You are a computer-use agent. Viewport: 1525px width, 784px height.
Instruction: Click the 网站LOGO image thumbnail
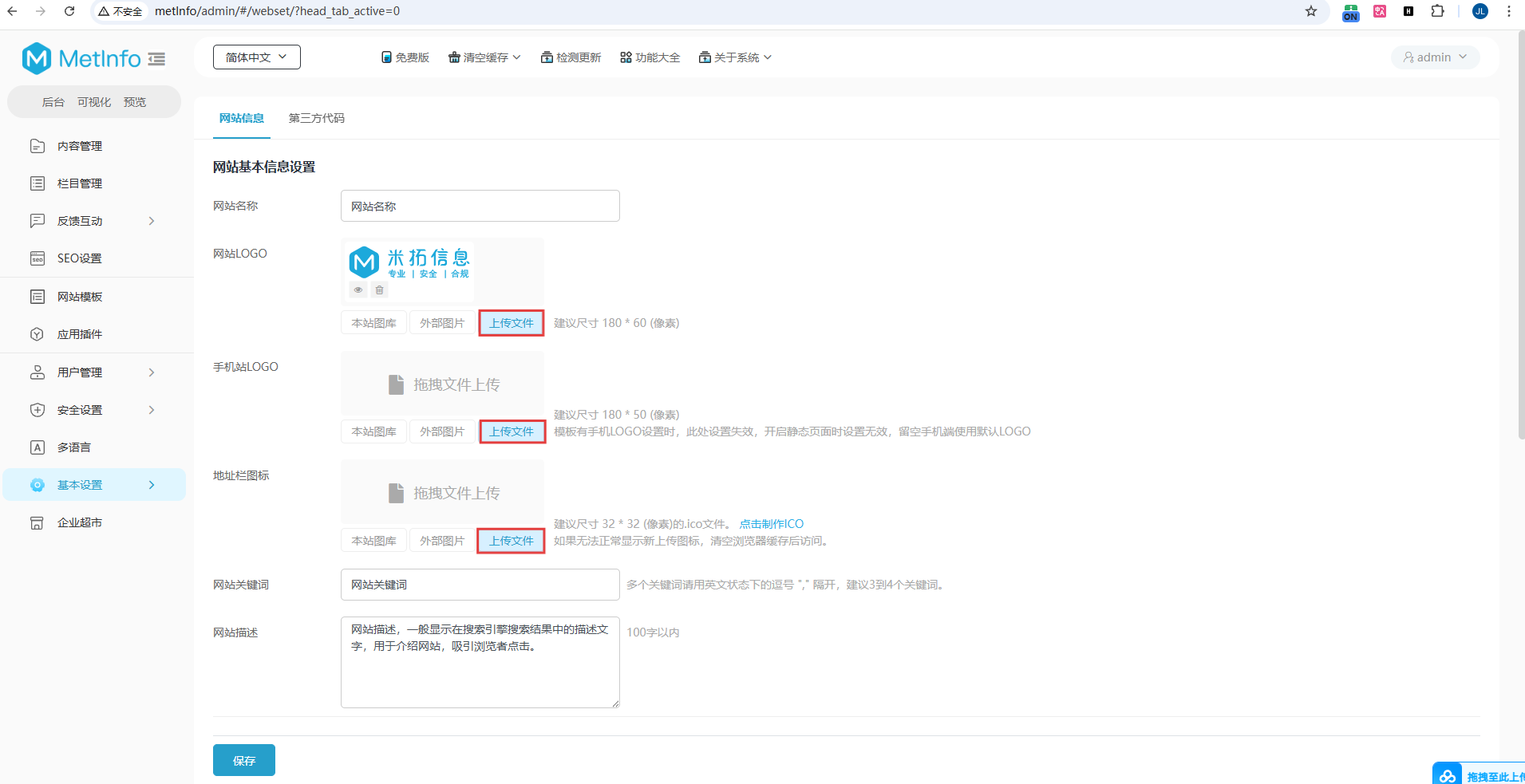click(409, 262)
